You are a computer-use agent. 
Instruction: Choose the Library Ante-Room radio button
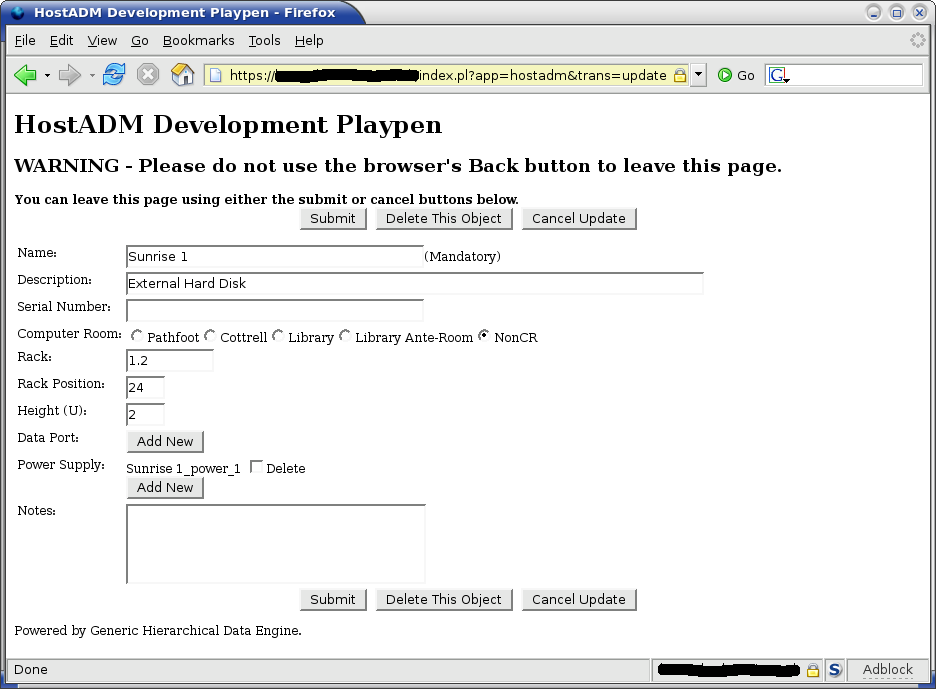point(345,336)
